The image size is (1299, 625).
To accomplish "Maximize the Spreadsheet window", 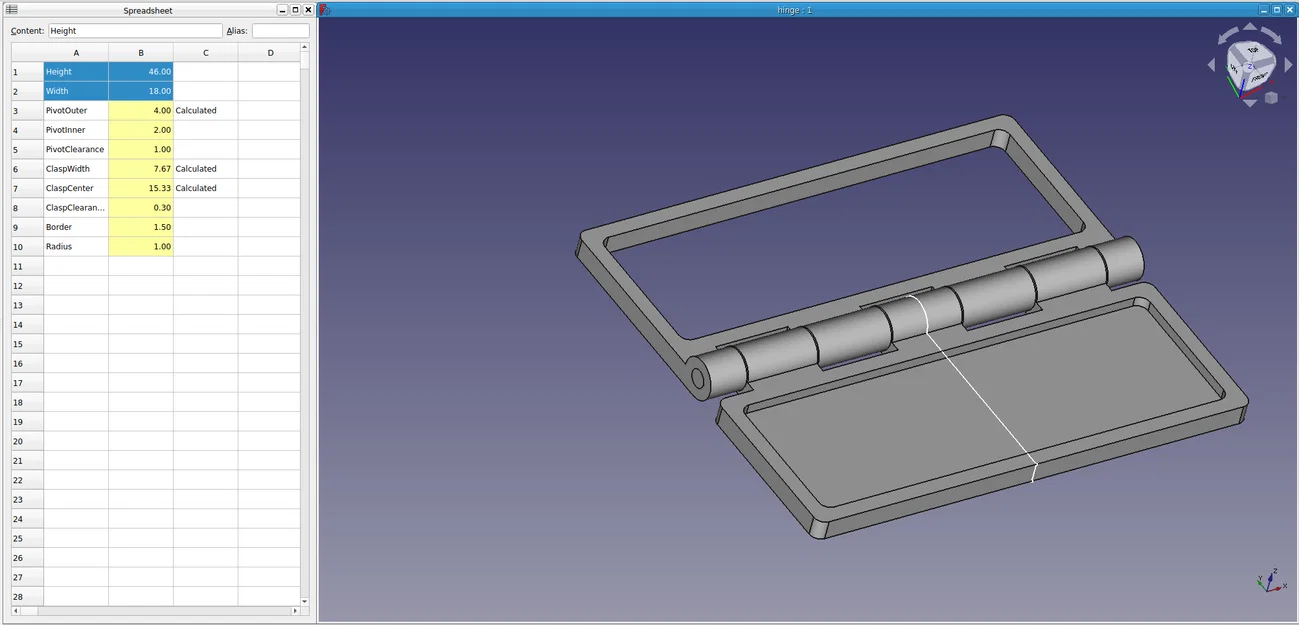I will click(295, 9).
